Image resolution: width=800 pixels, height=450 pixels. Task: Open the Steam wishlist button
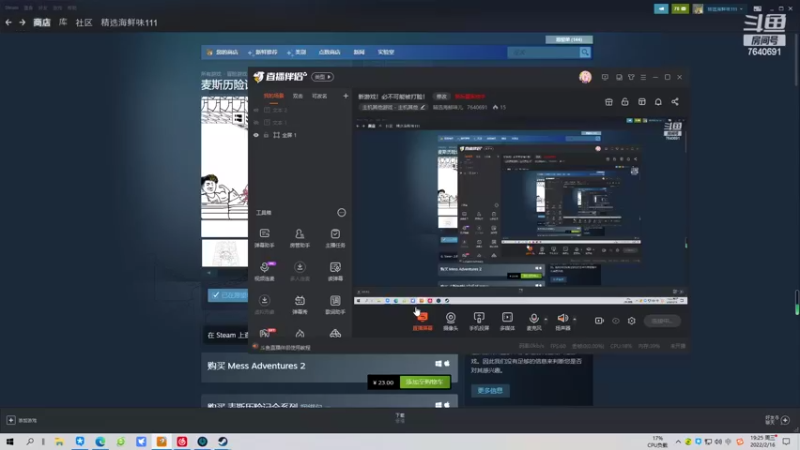569,39
